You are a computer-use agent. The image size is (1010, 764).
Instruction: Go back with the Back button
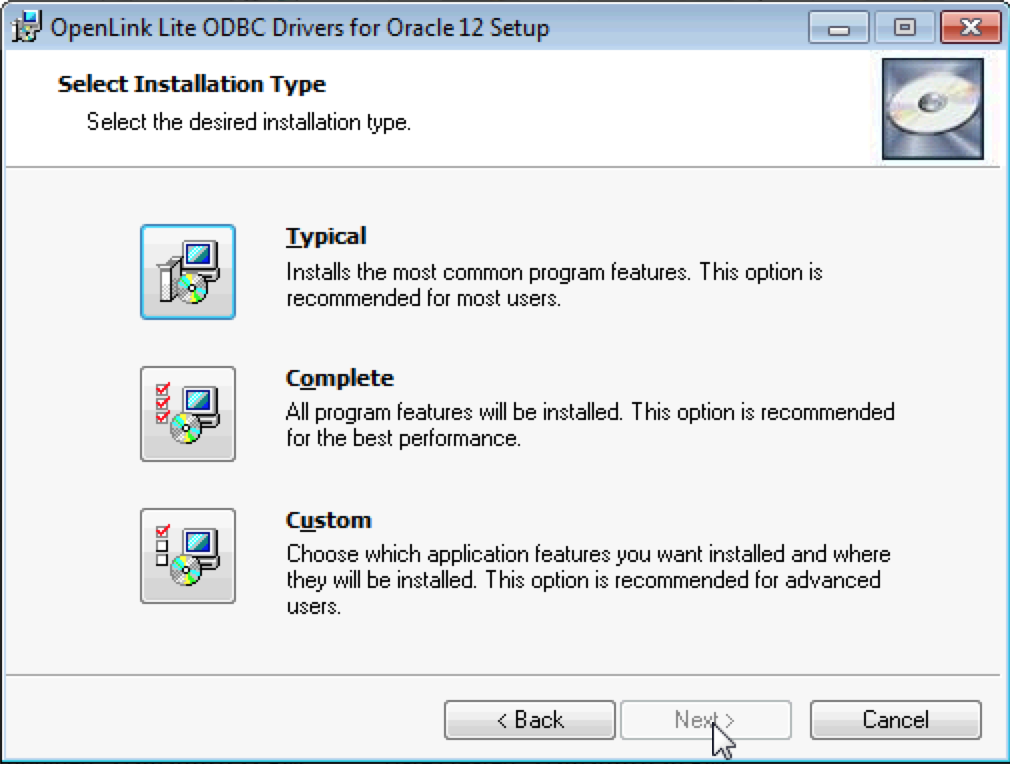(x=530, y=720)
